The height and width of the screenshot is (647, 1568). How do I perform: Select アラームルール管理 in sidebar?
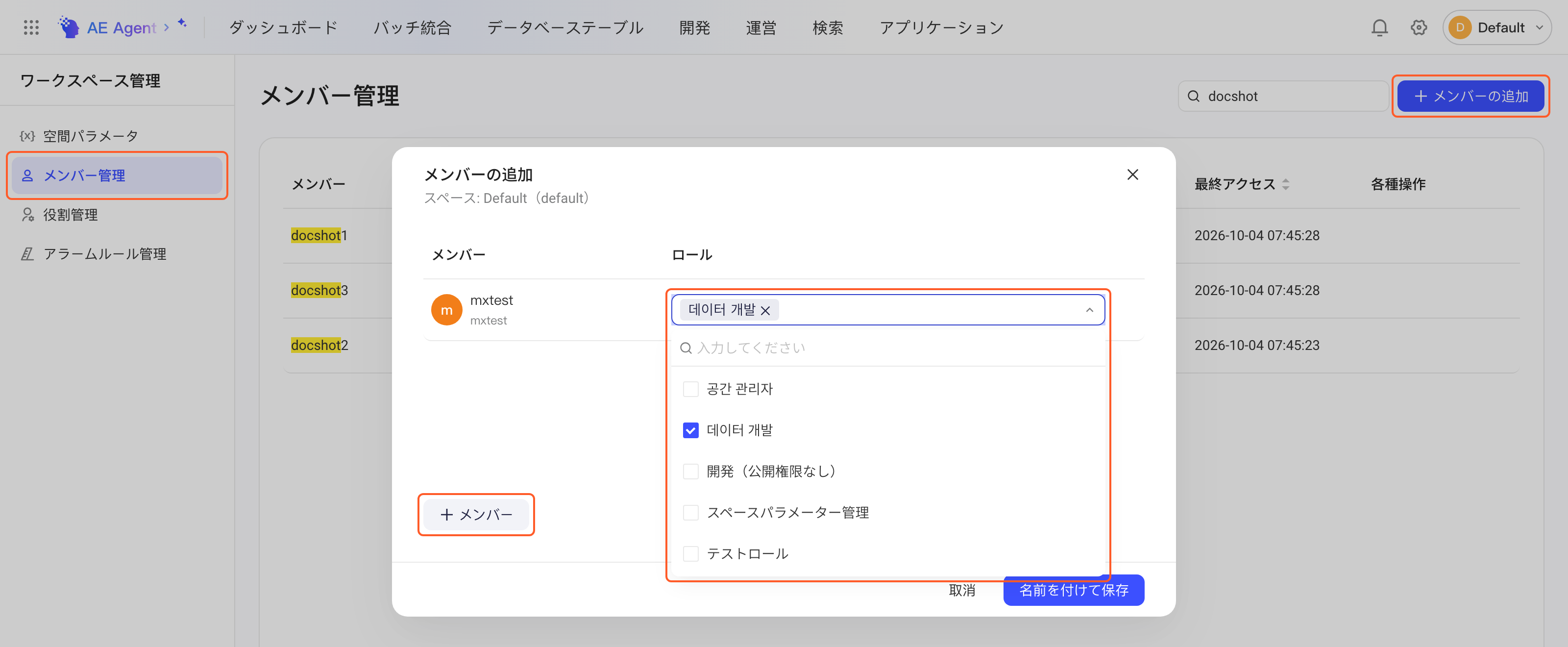(117, 254)
